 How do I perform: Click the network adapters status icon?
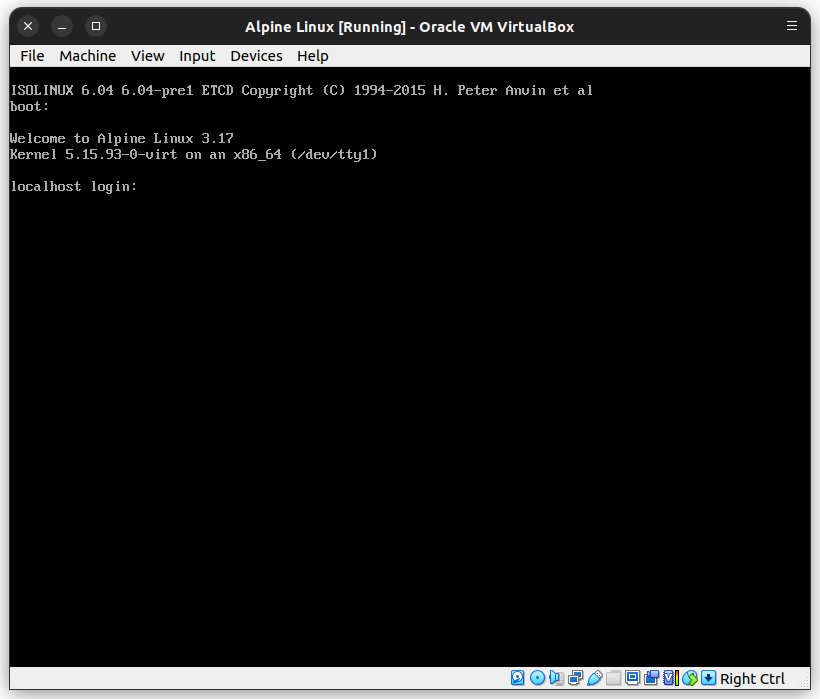576,678
